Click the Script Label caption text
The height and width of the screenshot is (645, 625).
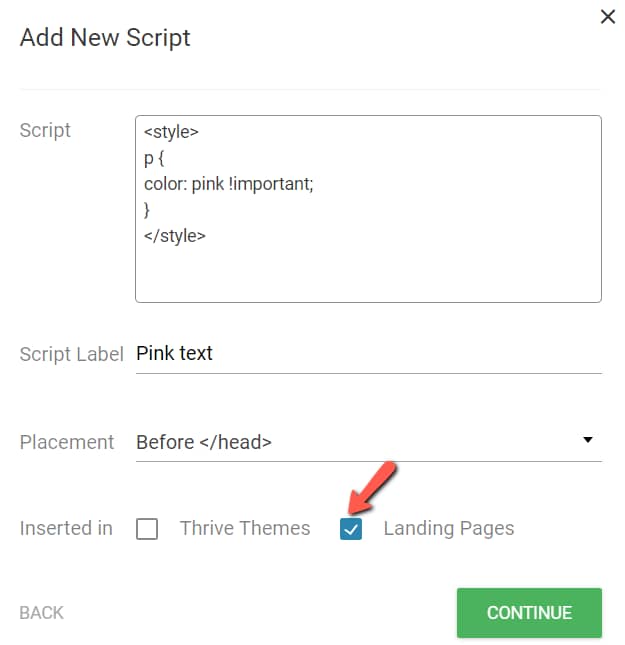point(71,353)
